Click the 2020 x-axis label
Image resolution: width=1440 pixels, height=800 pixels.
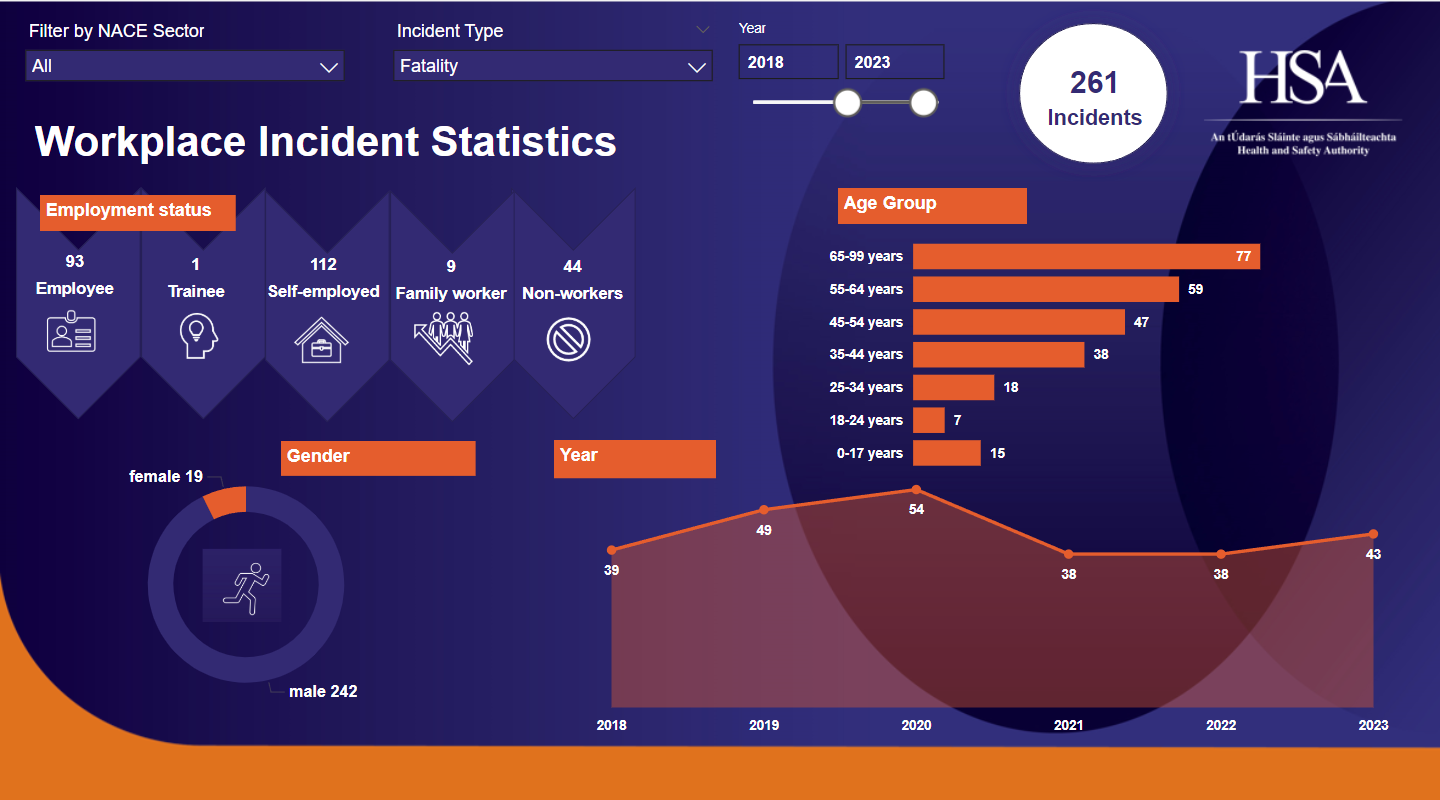pyautogui.click(x=916, y=725)
